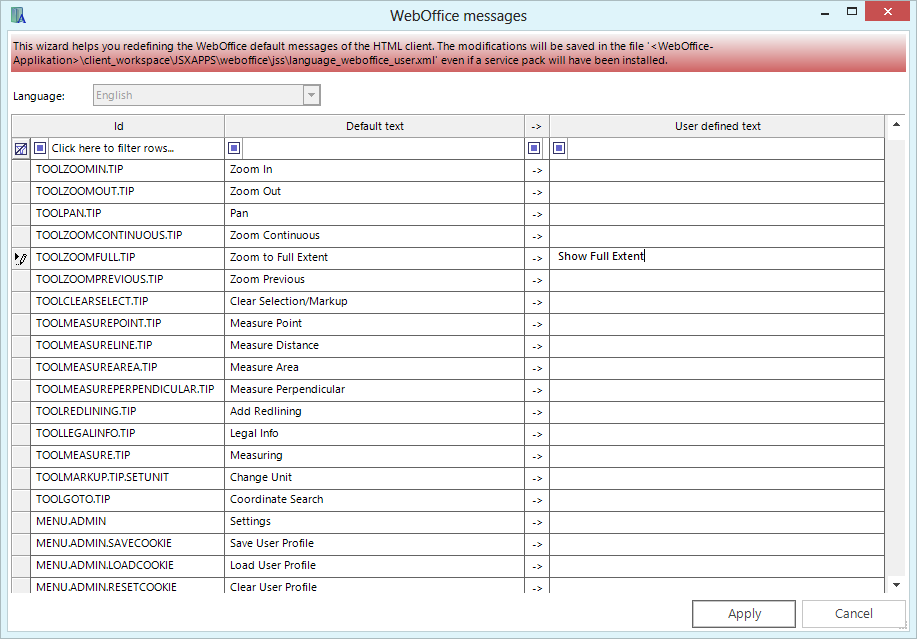Open the Language dropdown

click(311, 94)
